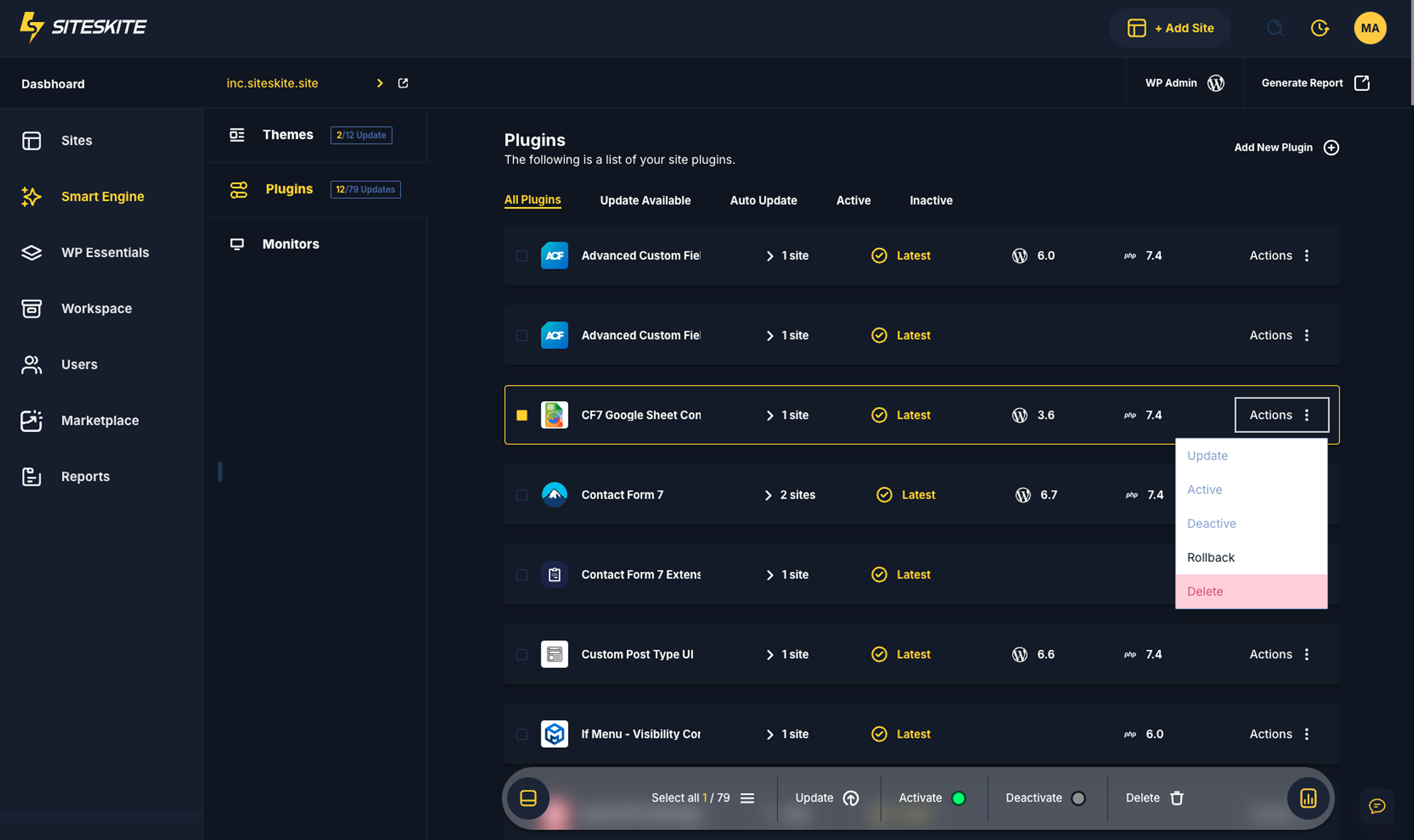Expand the 2 sites chevron for Contact Form 7
This screenshot has width=1414, height=840.
tap(768, 495)
